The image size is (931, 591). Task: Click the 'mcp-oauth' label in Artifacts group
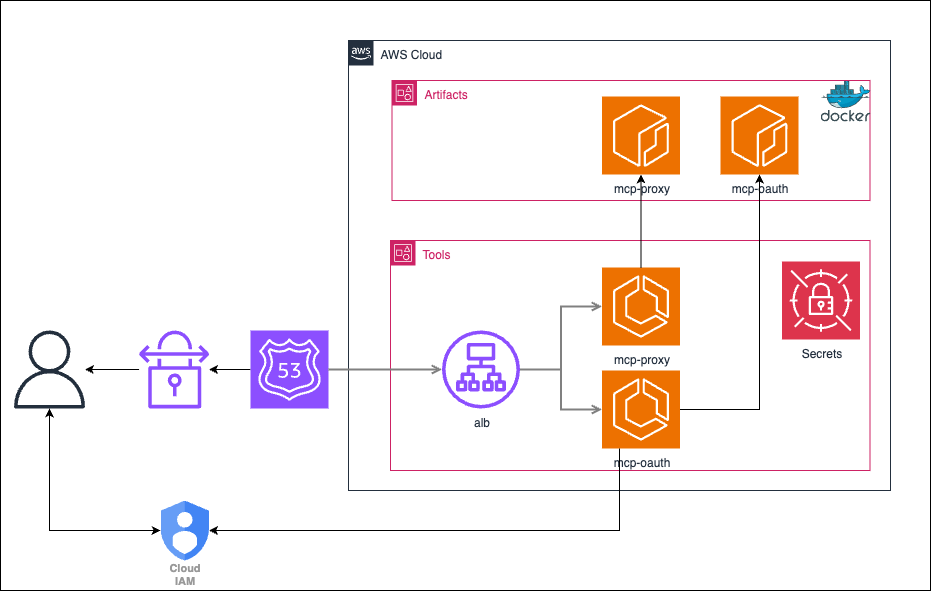coord(760,189)
